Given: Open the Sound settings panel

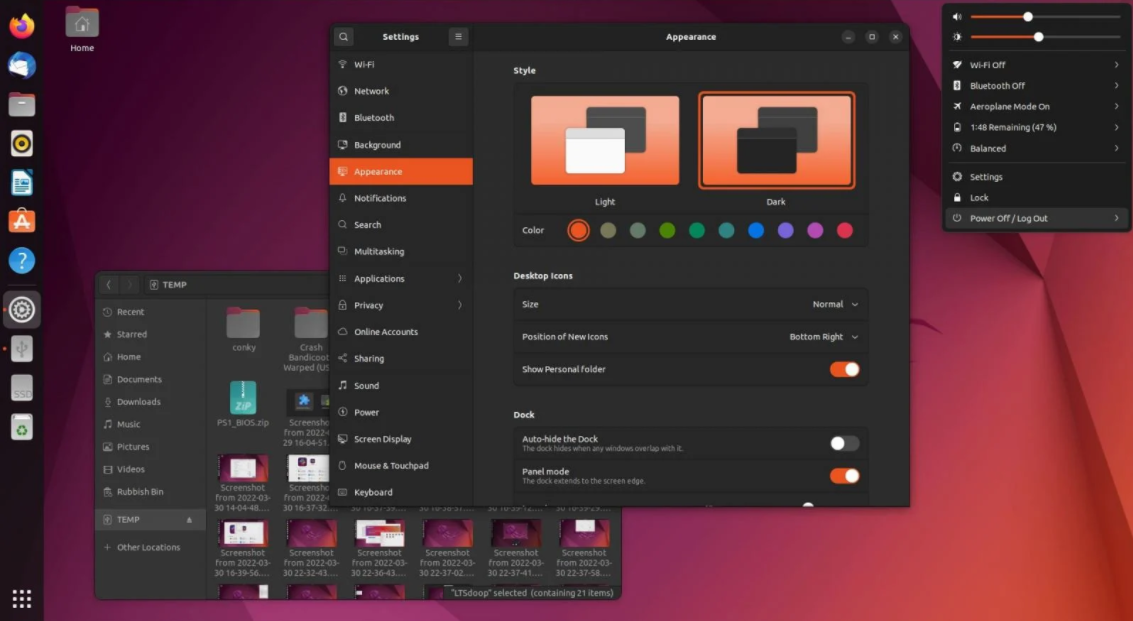Looking at the screenshot, I should (x=401, y=385).
